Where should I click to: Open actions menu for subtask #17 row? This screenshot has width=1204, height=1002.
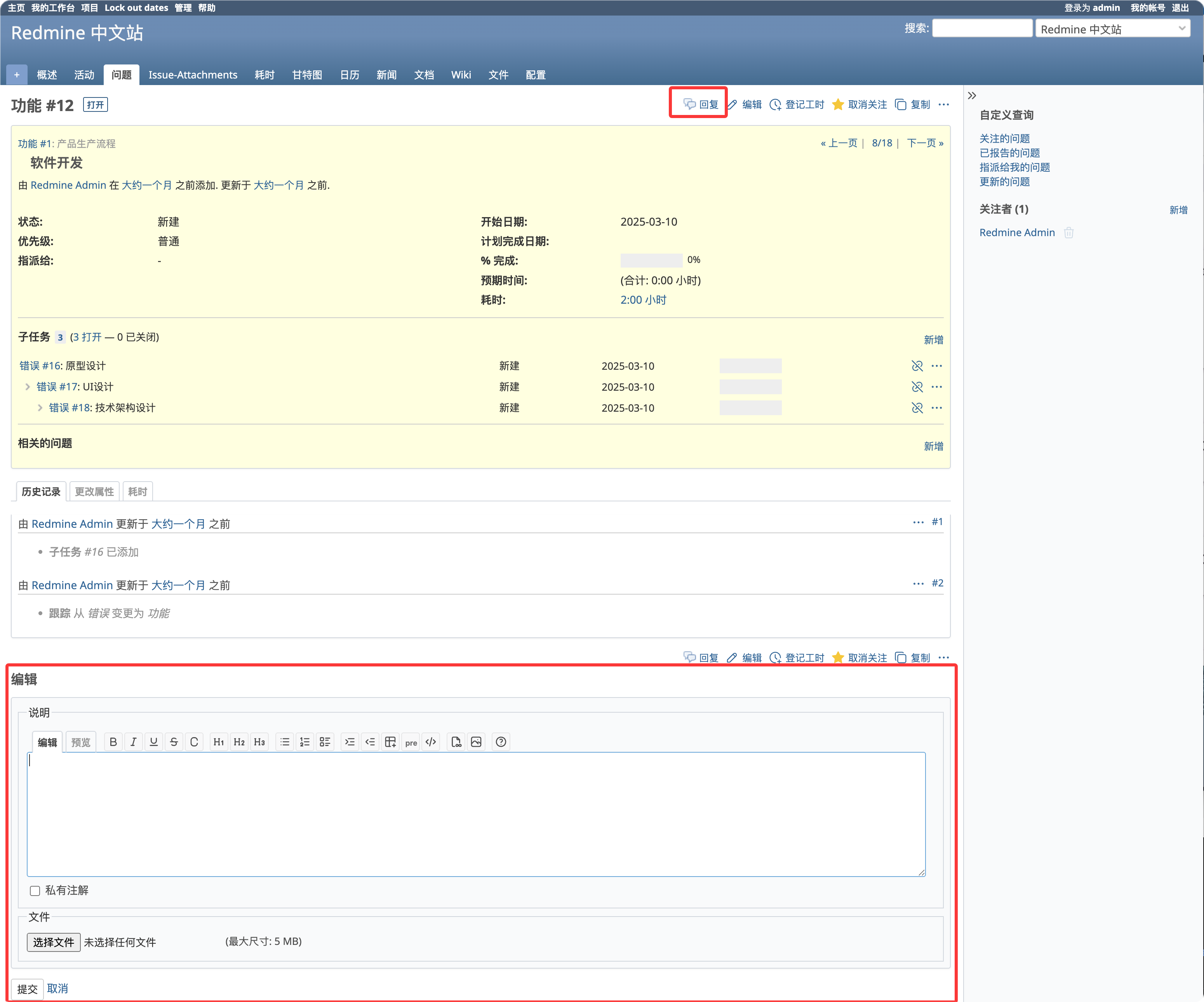point(936,387)
